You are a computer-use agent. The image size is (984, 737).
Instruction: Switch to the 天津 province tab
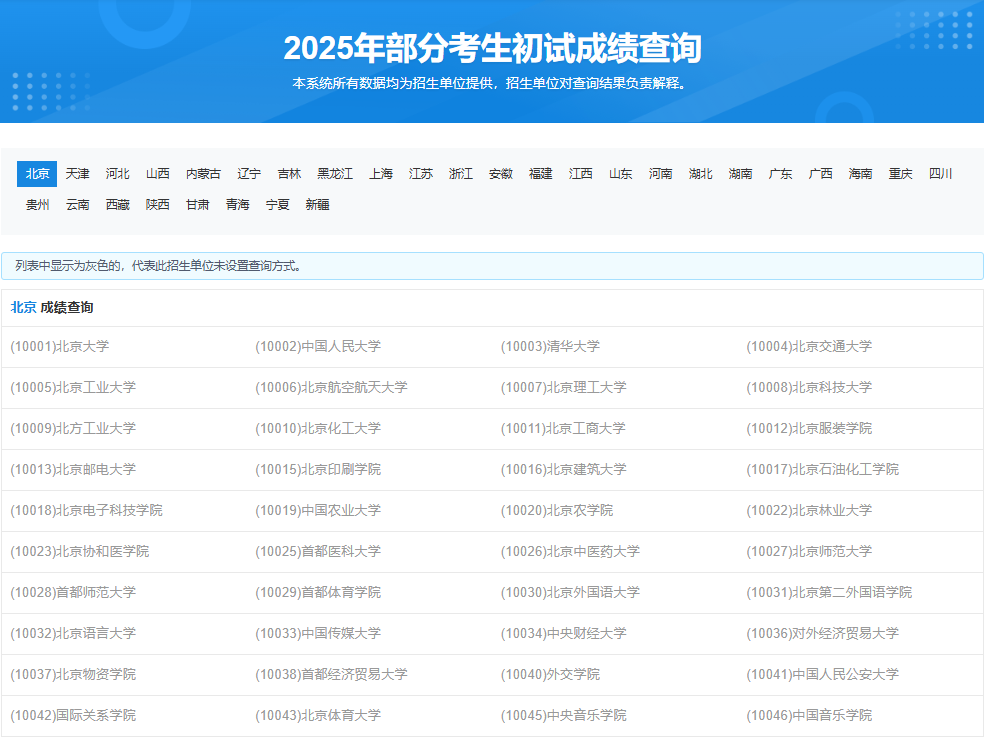click(x=77, y=174)
